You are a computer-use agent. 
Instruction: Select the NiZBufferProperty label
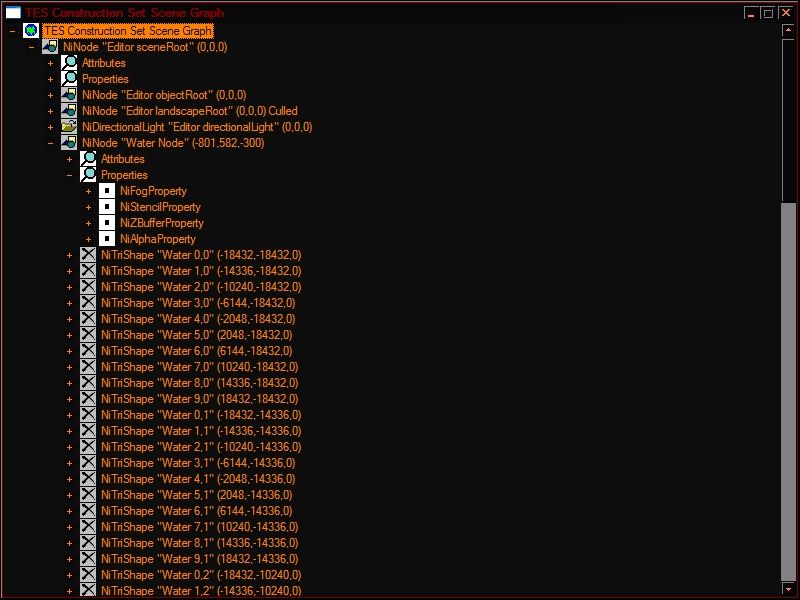(162, 222)
